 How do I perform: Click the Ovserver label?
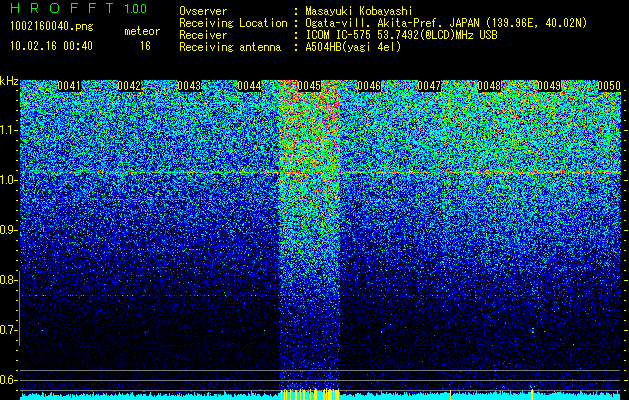pyautogui.click(x=203, y=11)
